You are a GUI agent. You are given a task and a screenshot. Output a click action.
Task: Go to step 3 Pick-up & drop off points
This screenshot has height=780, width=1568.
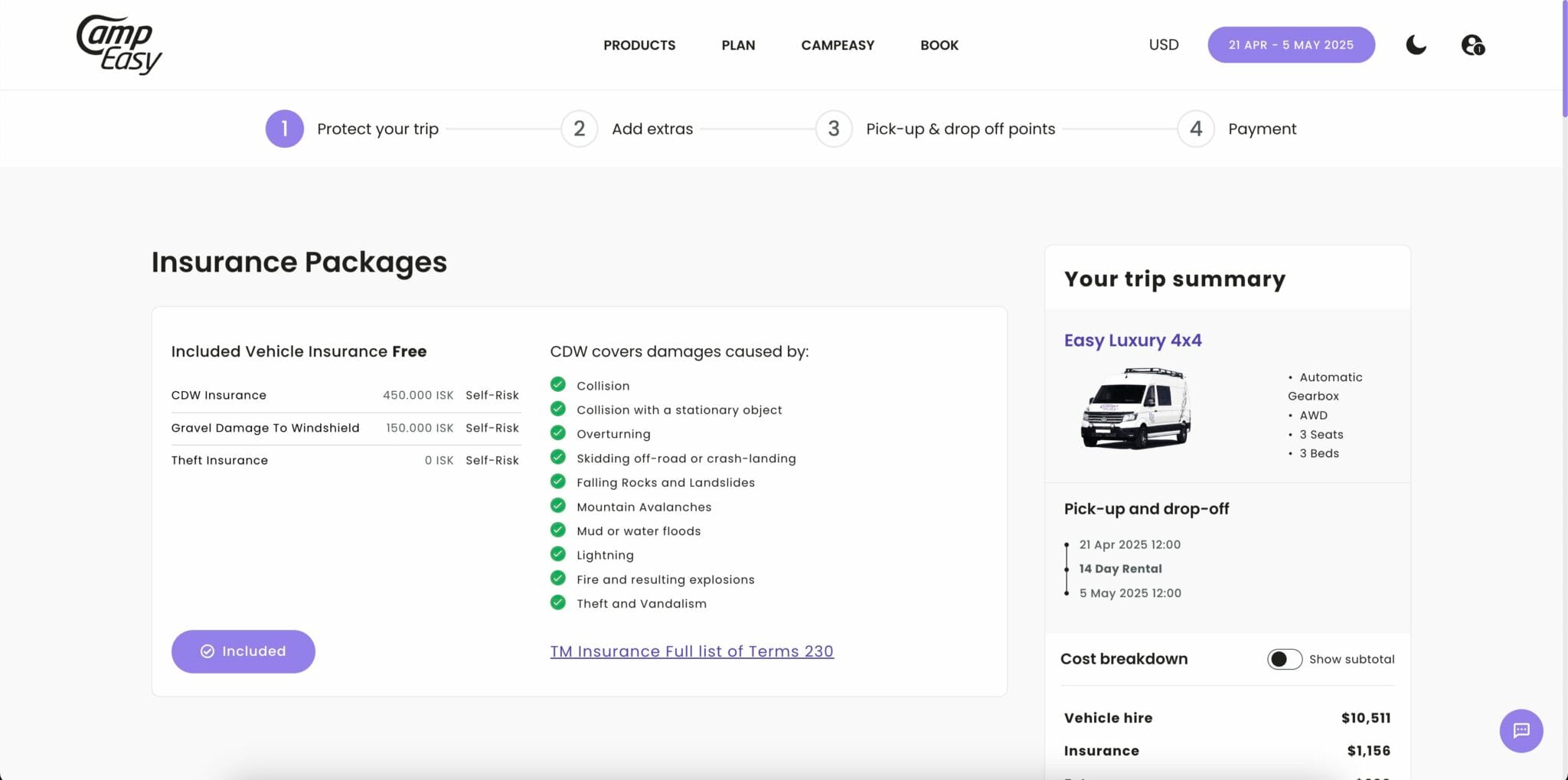[936, 129]
